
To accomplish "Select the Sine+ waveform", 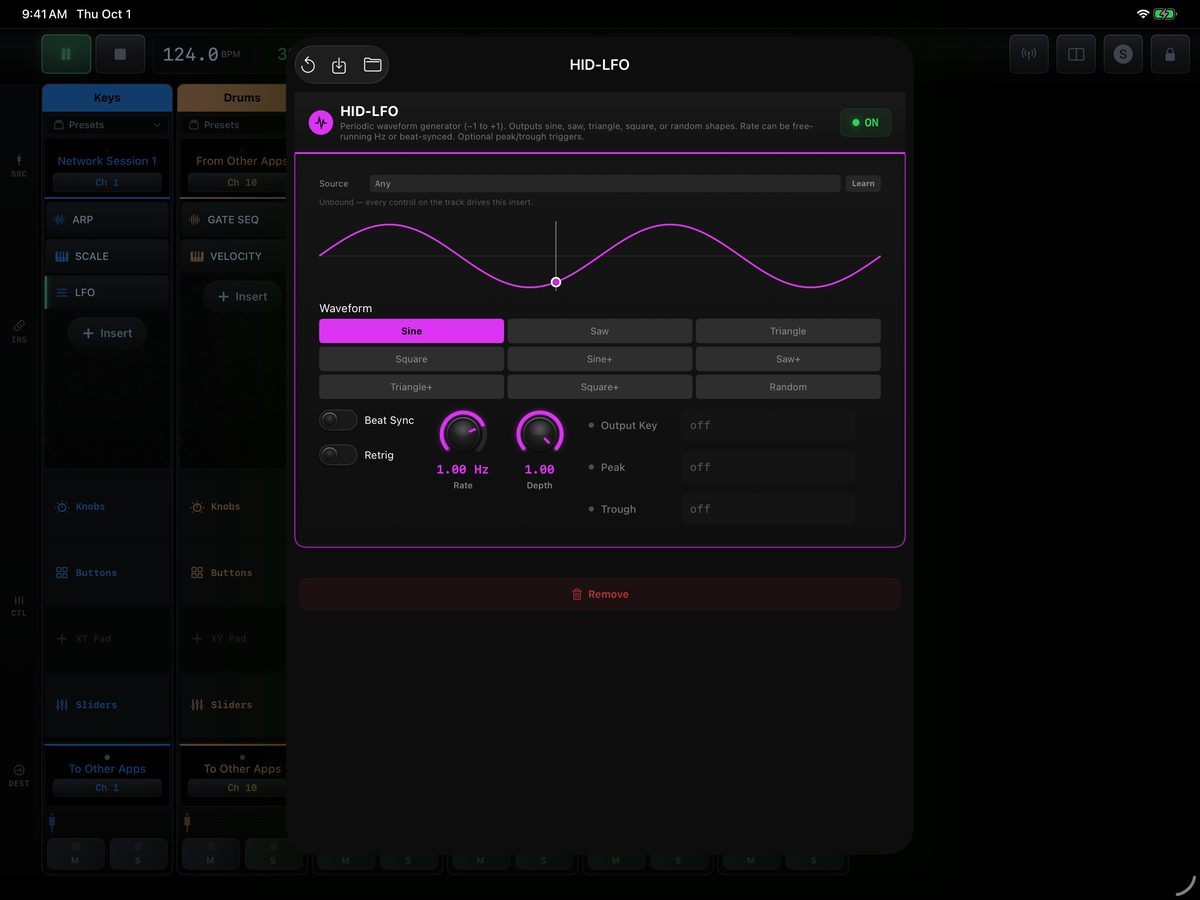I will (600, 359).
